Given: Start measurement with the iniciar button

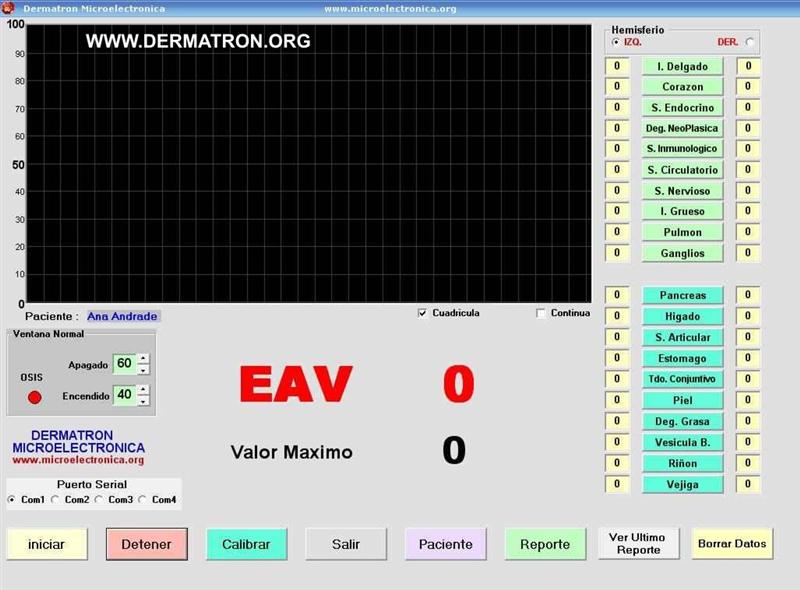Looking at the screenshot, I should (47, 544).
